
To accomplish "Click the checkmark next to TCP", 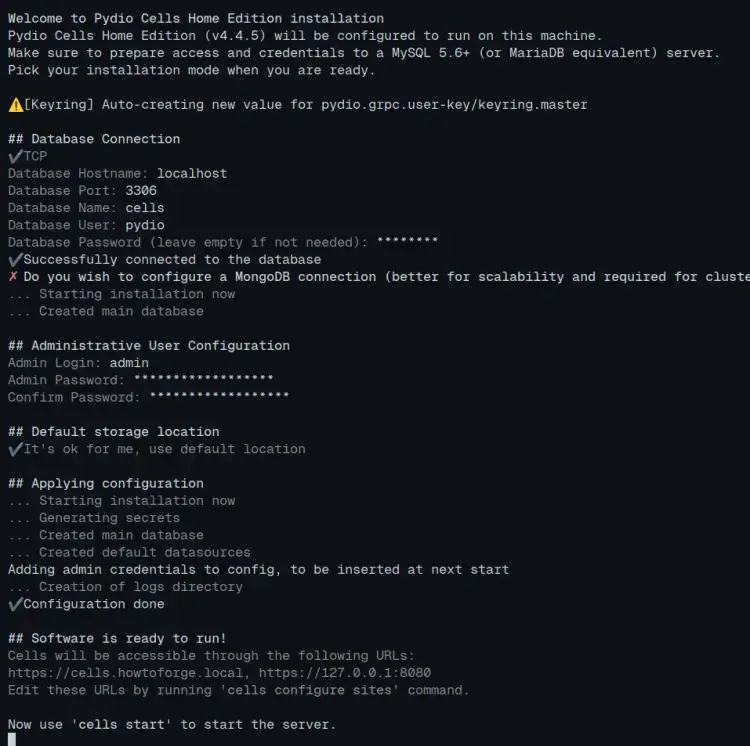I will [x=15, y=157].
